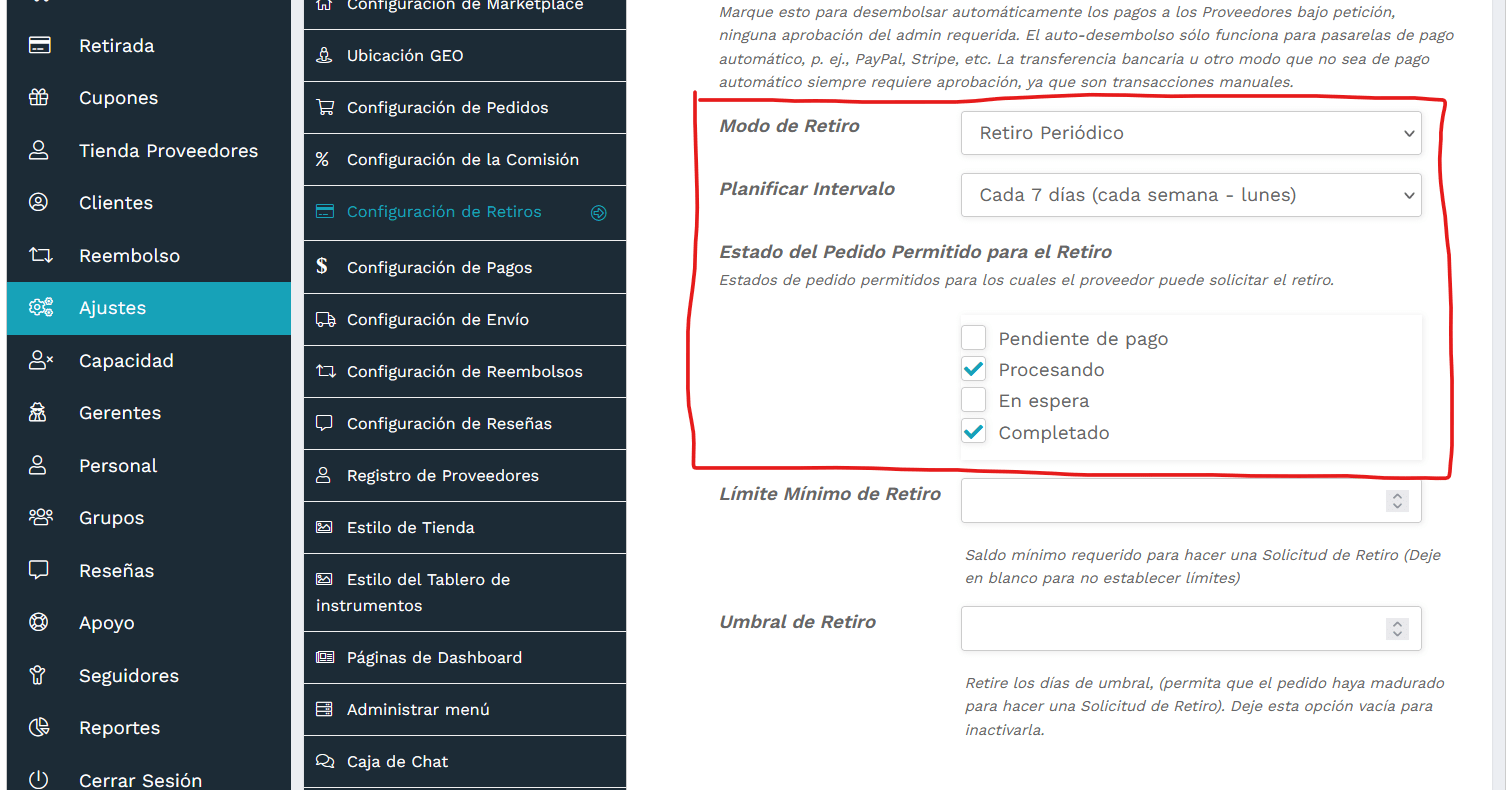
Task: Enable the Pendiente de pago checkbox
Action: [973, 337]
